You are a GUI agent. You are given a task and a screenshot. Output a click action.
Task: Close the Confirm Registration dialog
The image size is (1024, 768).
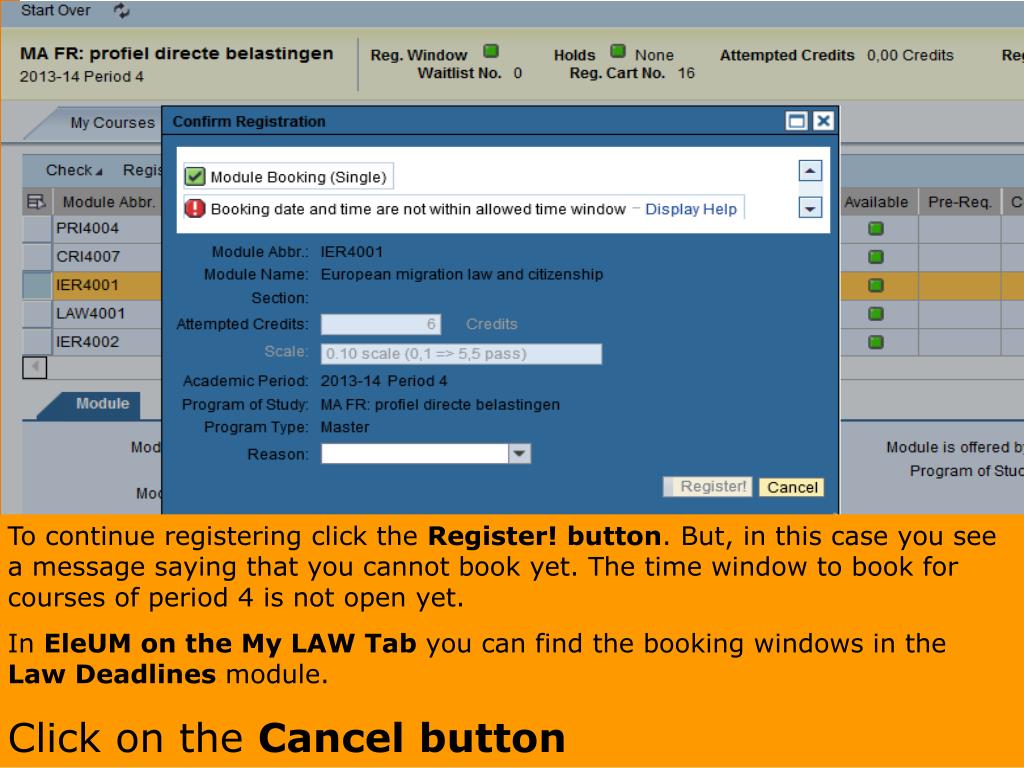824,121
